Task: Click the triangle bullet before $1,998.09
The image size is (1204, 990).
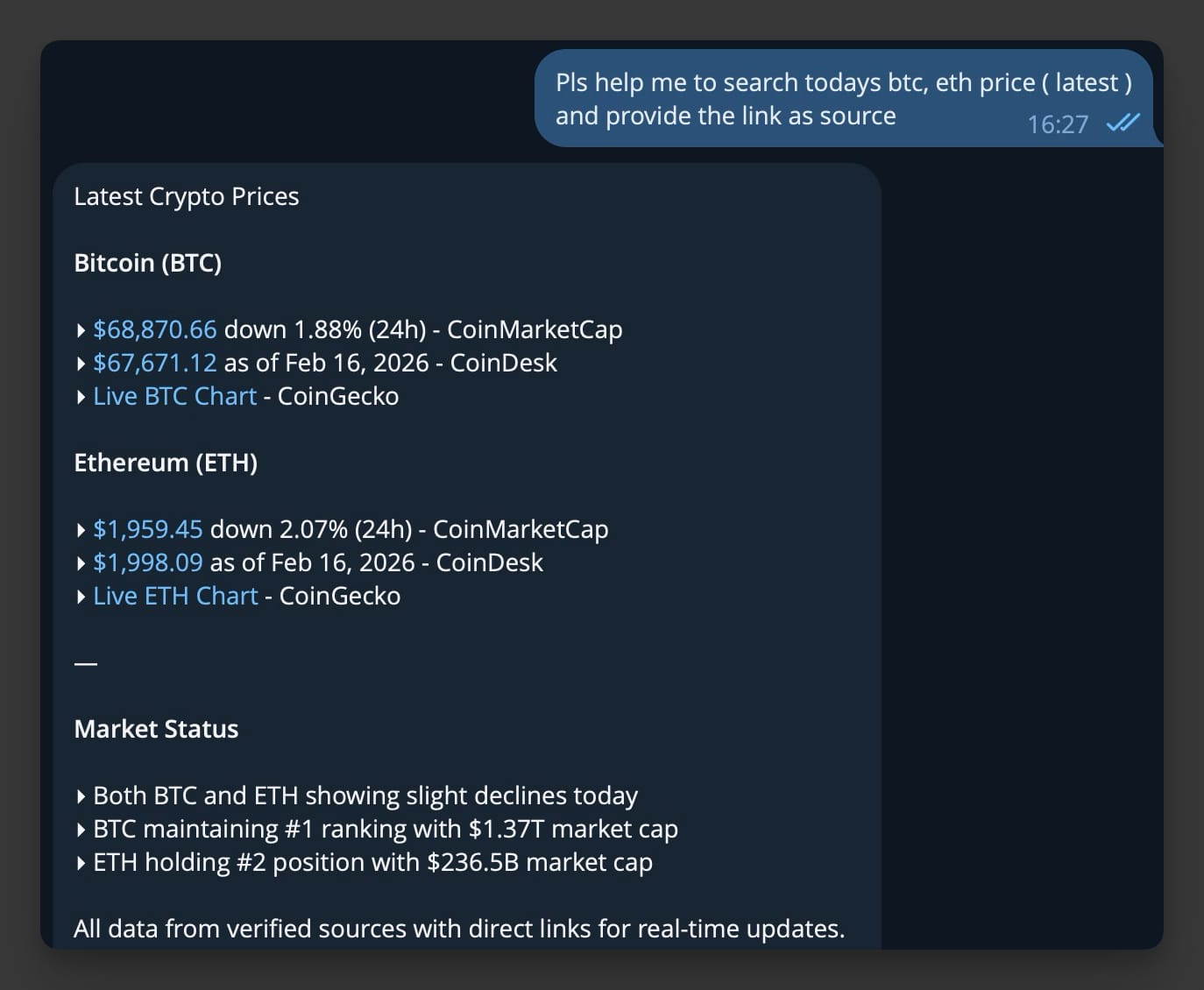Action: tap(81, 563)
